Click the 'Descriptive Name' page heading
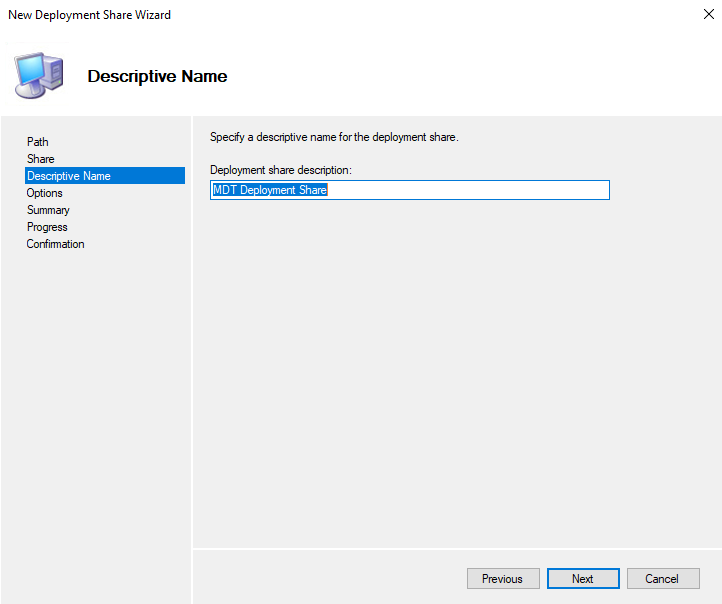The height and width of the screenshot is (604, 722). pos(157,76)
